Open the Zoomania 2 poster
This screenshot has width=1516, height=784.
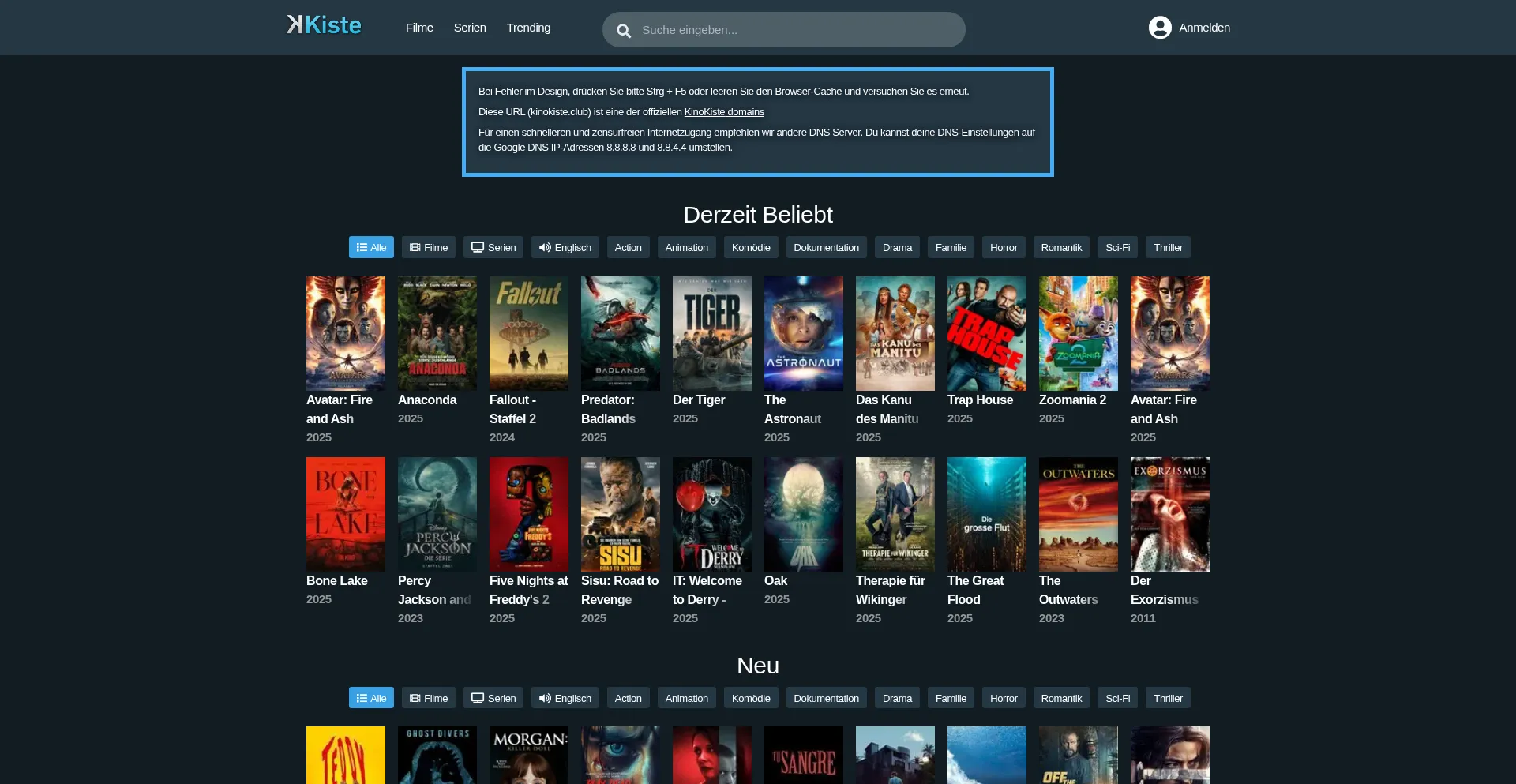(1079, 333)
